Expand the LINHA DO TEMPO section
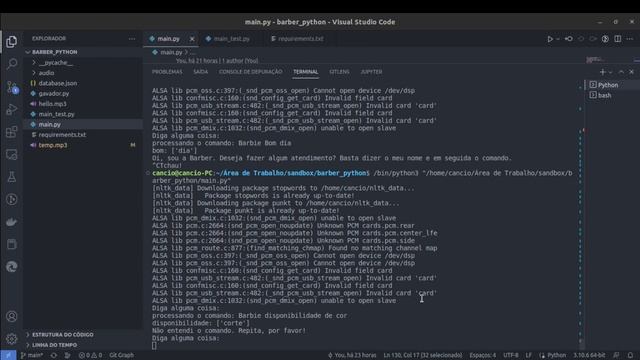This screenshot has height=360, width=640. [83, 345]
